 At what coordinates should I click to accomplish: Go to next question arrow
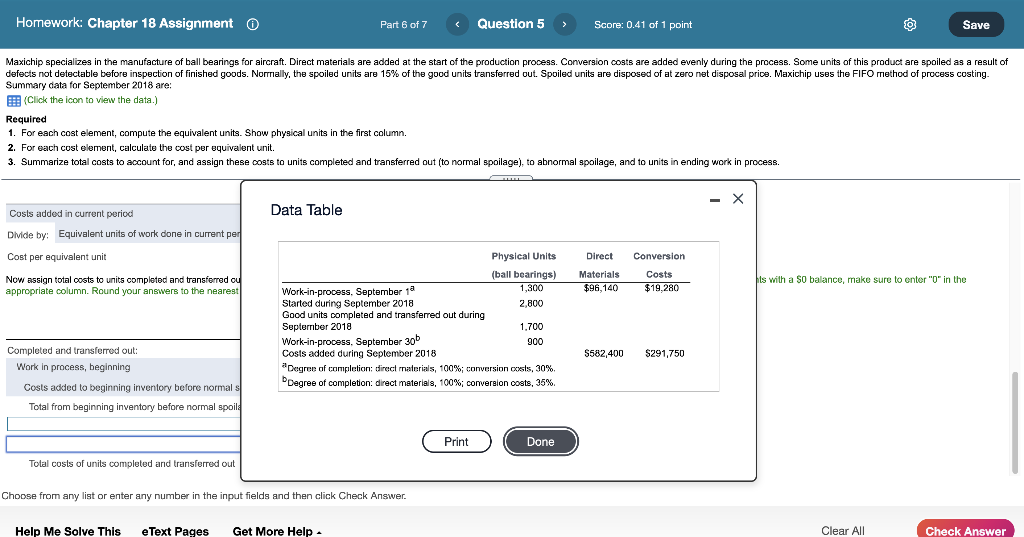point(564,24)
